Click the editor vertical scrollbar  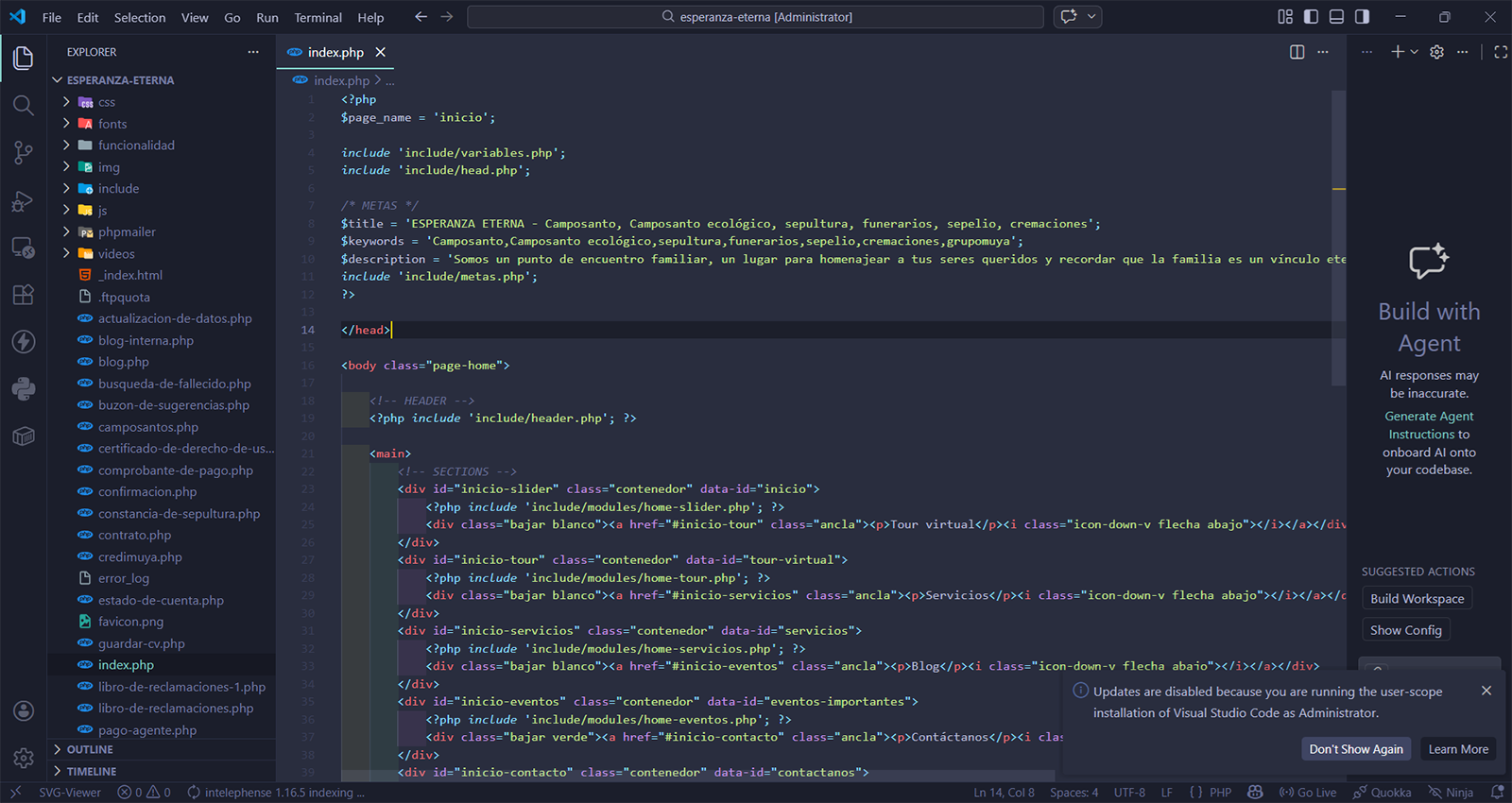point(1338,236)
